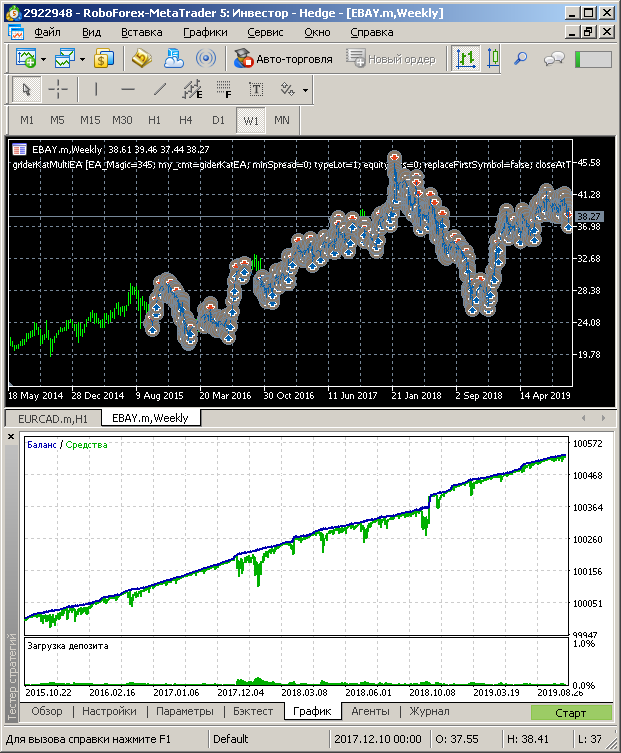Click the Default profile in status bar
Image resolution: width=621 pixels, height=753 pixels.
pyautogui.click(x=231, y=739)
